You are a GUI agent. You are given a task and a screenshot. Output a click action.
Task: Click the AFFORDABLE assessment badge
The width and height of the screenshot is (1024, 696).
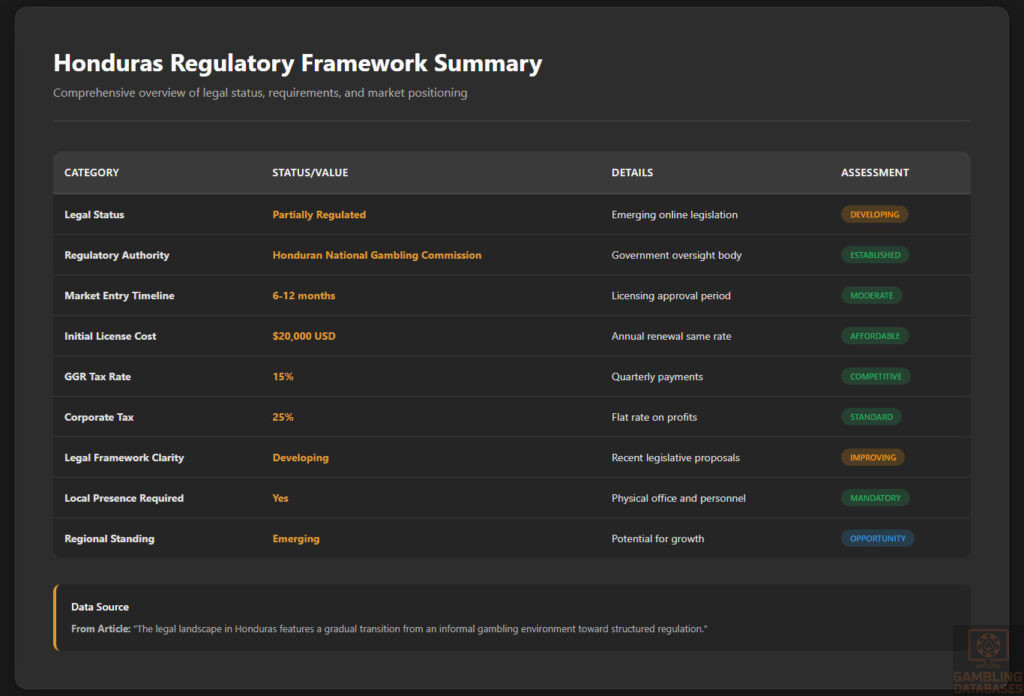[875, 336]
